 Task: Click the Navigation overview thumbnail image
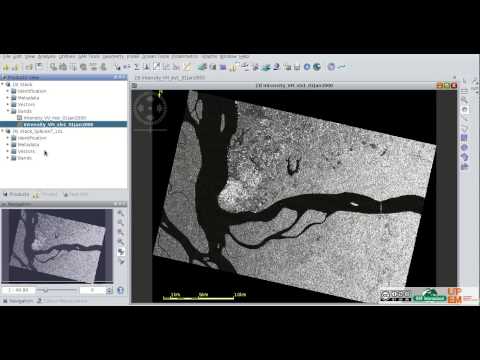(57, 246)
